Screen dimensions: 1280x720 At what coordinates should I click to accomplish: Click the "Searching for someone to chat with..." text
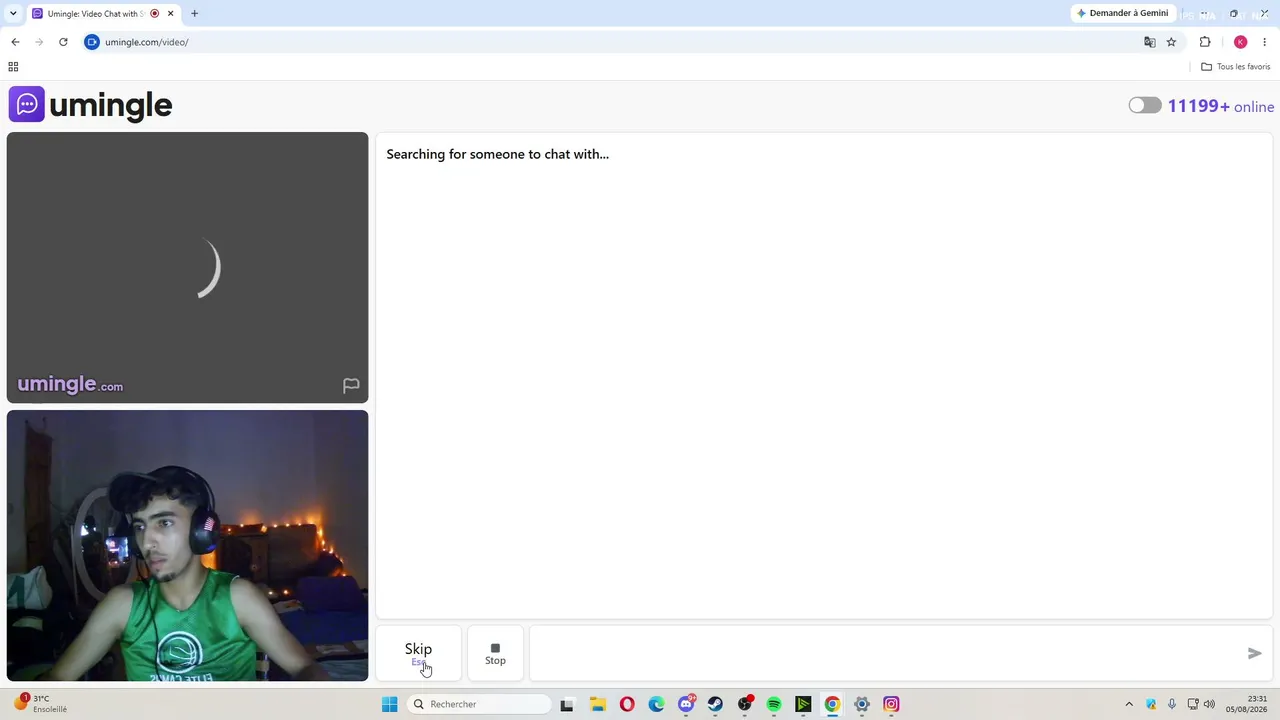pyautogui.click(x=497, y=154)
